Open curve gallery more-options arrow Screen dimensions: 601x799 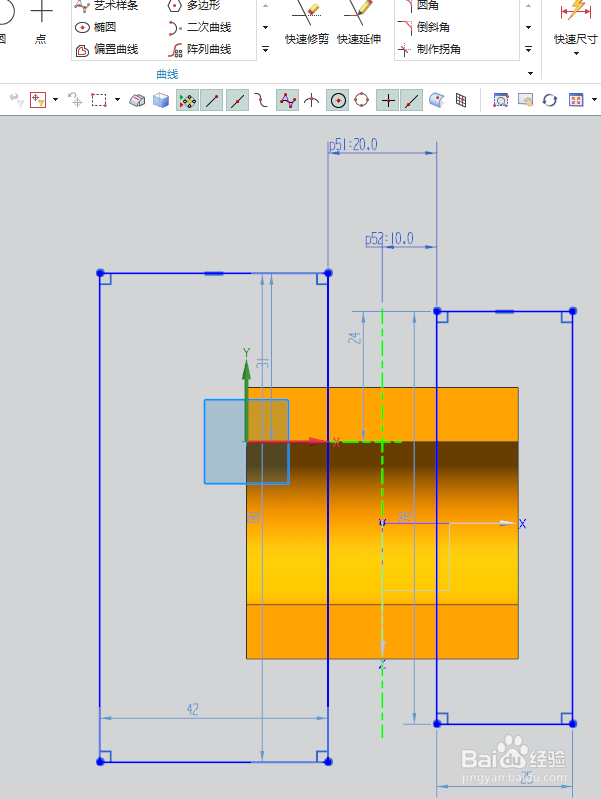pos(265,28)
